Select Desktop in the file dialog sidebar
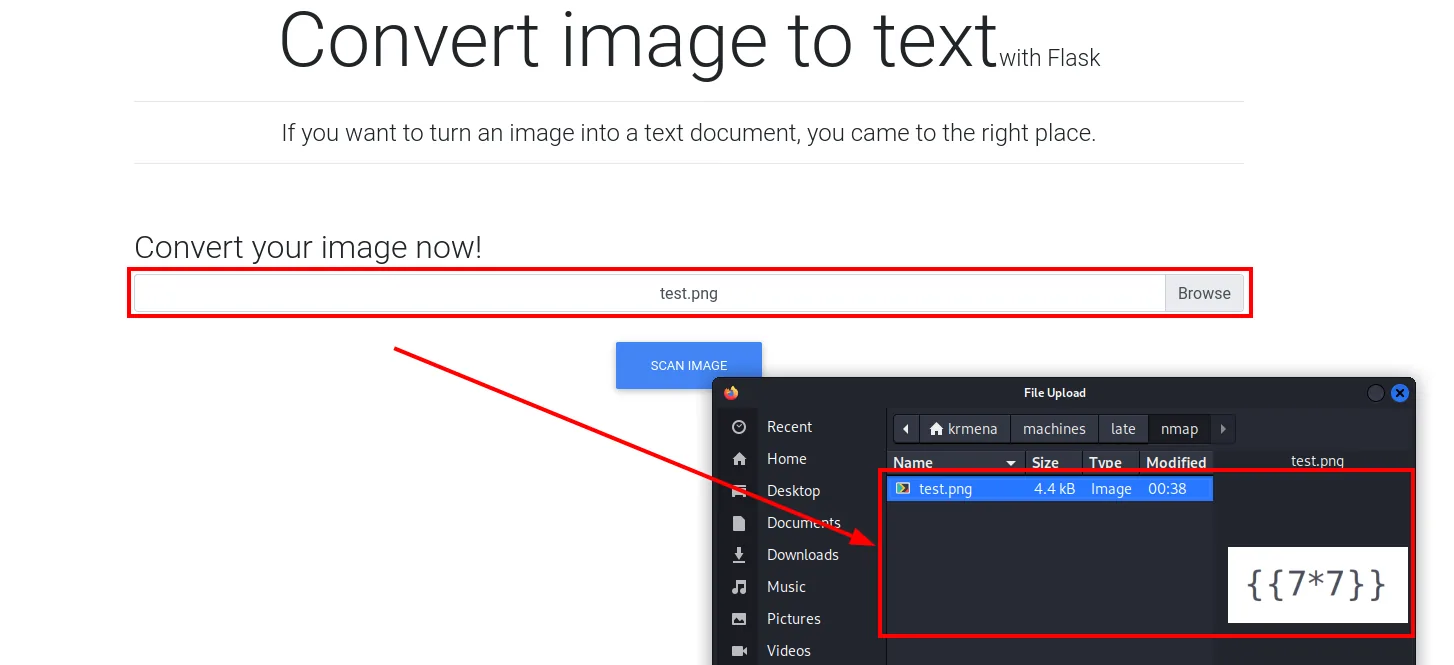1454x665 pixels. (793, 491)
